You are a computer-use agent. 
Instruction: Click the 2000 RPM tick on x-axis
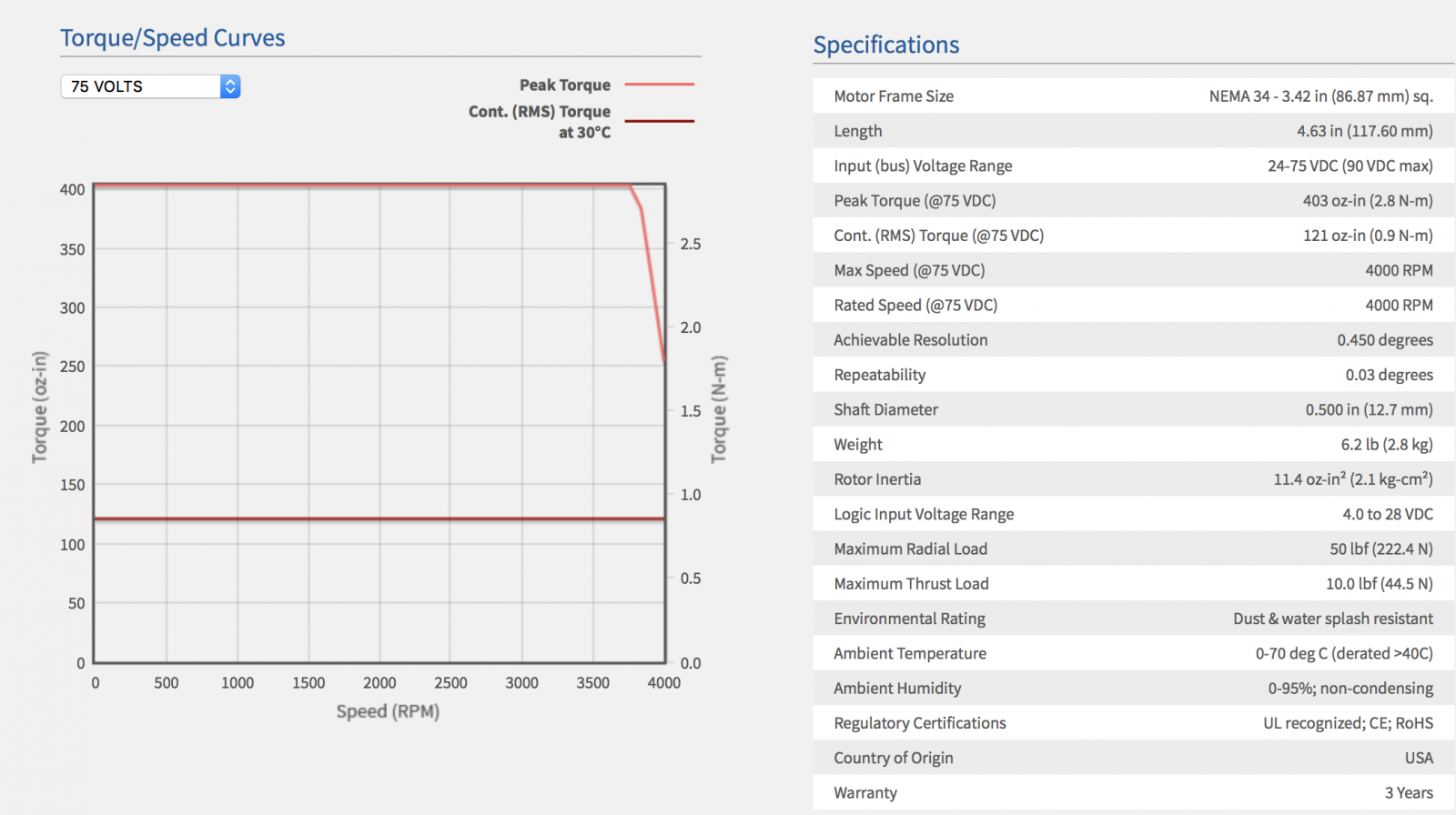click(x=379, y=682)
